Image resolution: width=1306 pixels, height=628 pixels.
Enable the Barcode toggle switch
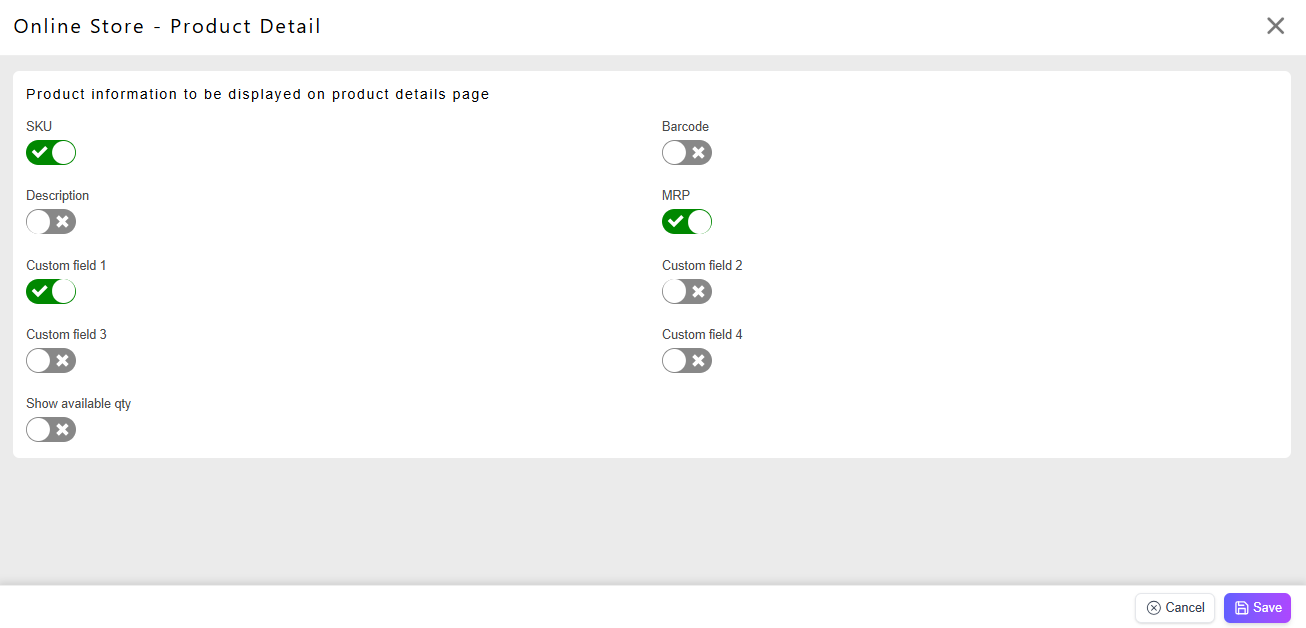687,153
